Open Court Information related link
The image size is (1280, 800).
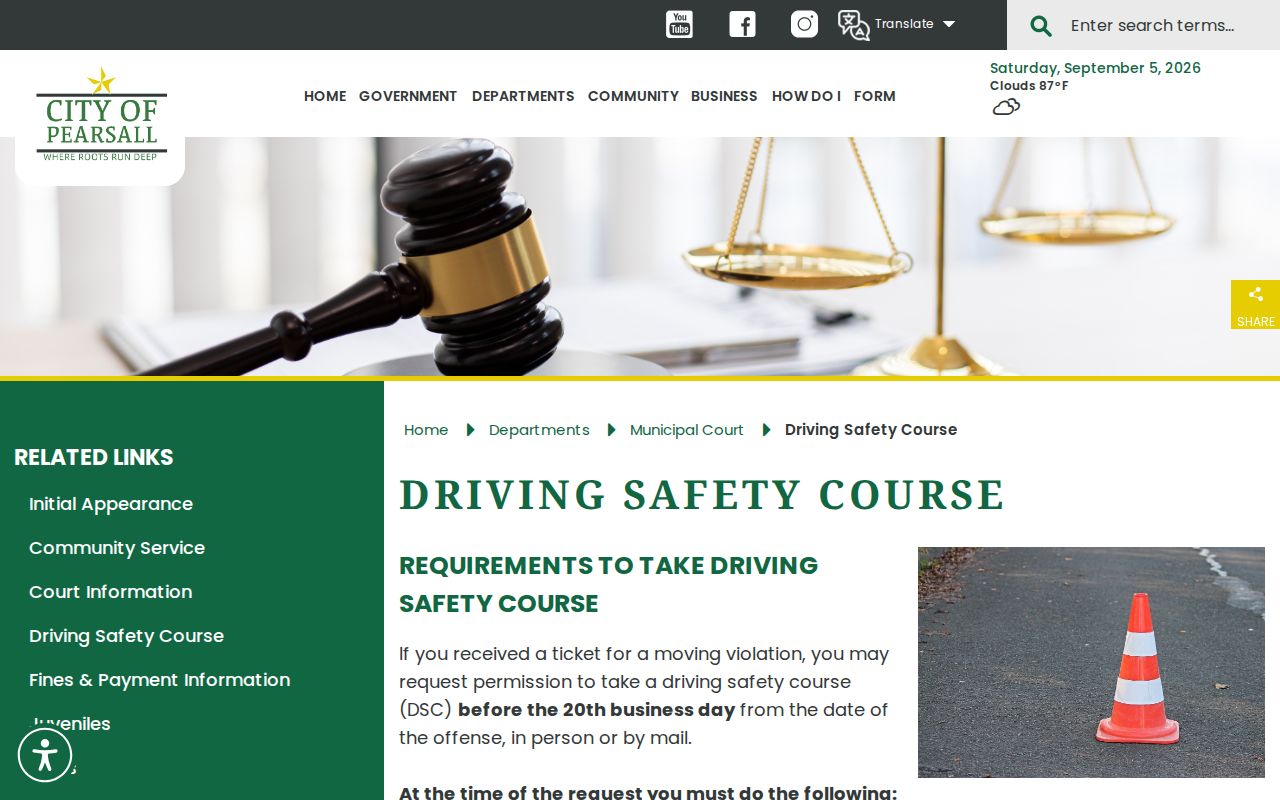pos(111,592)
